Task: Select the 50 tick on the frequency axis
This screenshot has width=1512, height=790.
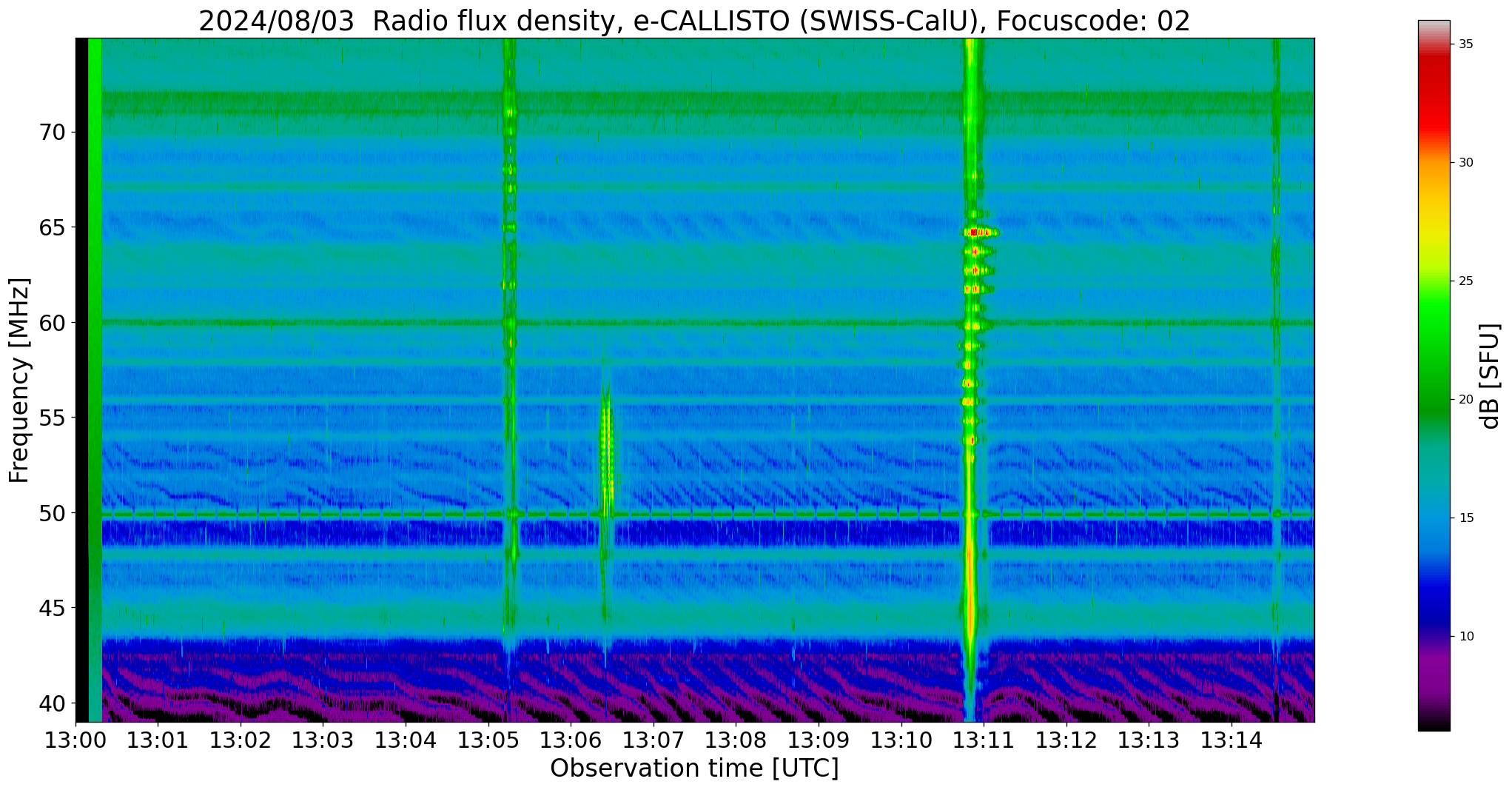Action: point(52,512)
